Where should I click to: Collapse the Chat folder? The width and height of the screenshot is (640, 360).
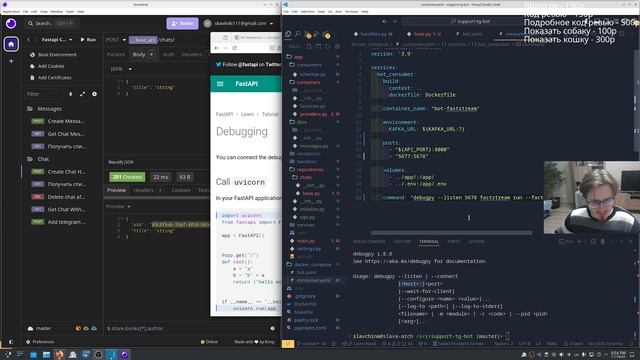(38, 159)
